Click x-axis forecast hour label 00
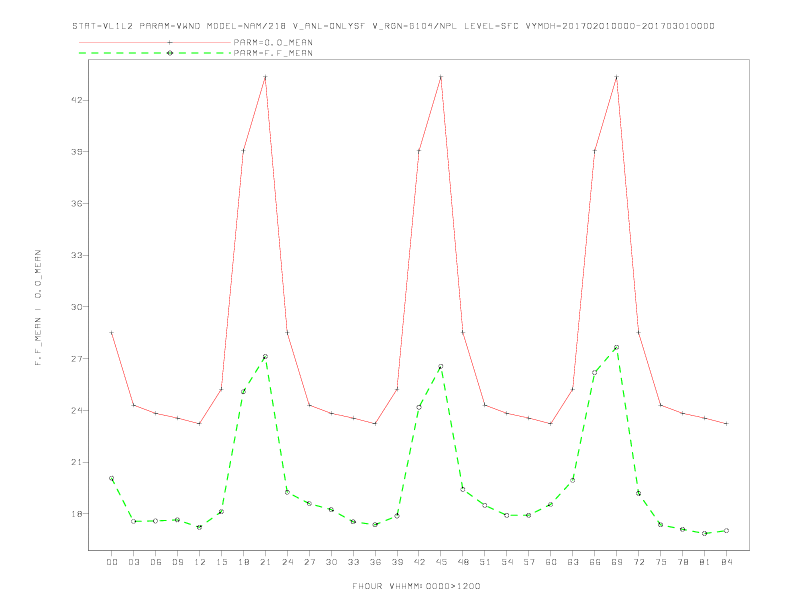792x612 pixels. click(112, 562)
